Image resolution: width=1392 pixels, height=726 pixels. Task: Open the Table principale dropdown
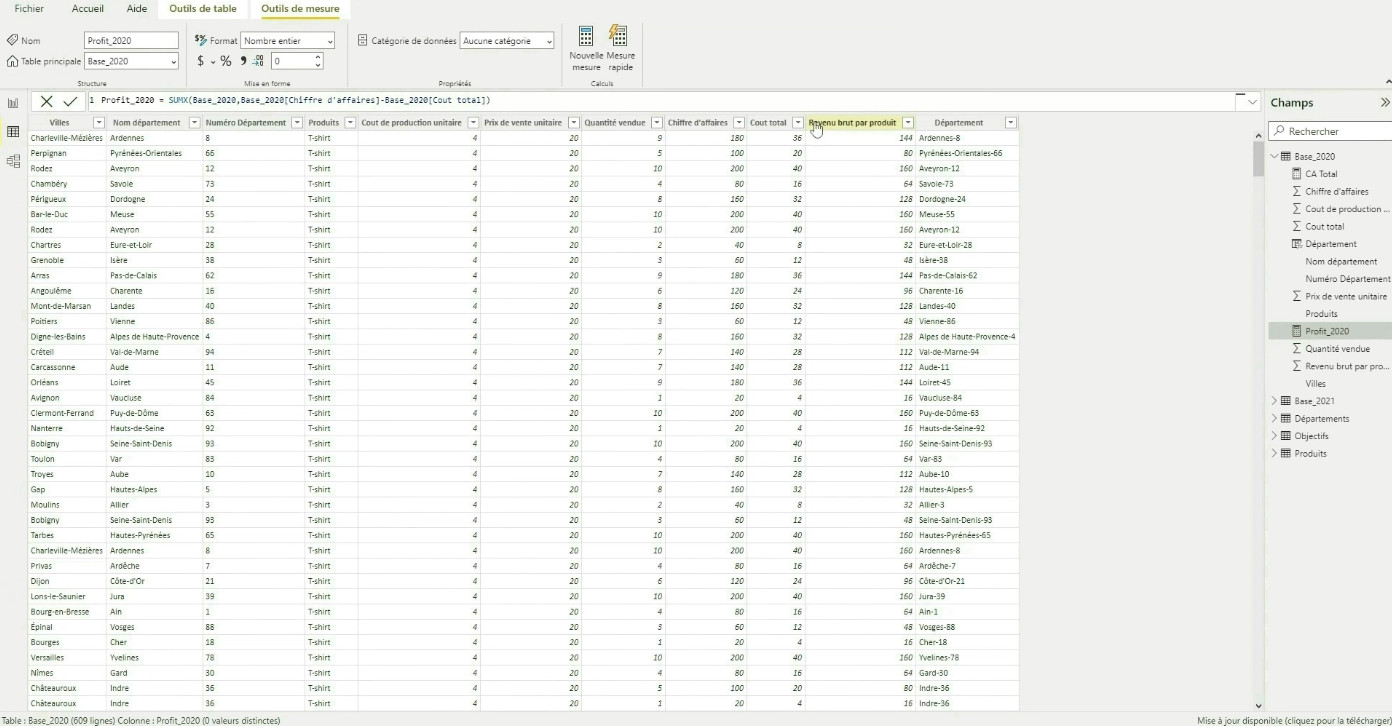click(x=132, y=62)
